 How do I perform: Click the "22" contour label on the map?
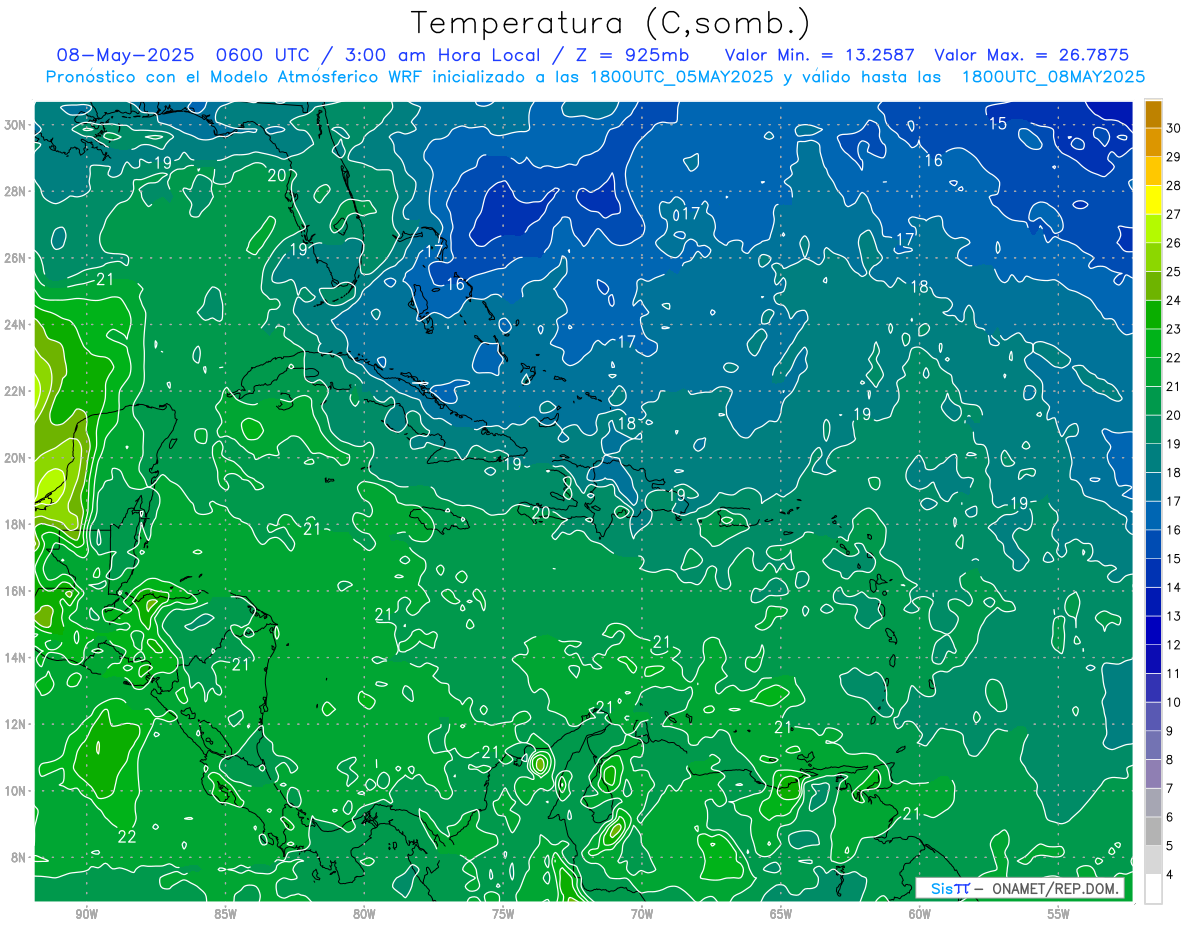pos(127,837)
